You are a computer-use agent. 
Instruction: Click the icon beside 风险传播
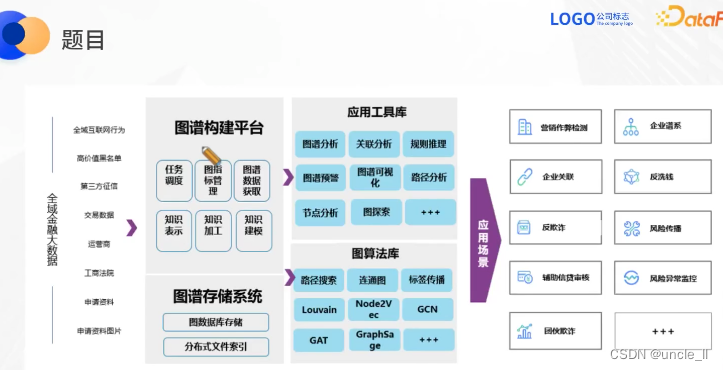click(x=631, y=228)
